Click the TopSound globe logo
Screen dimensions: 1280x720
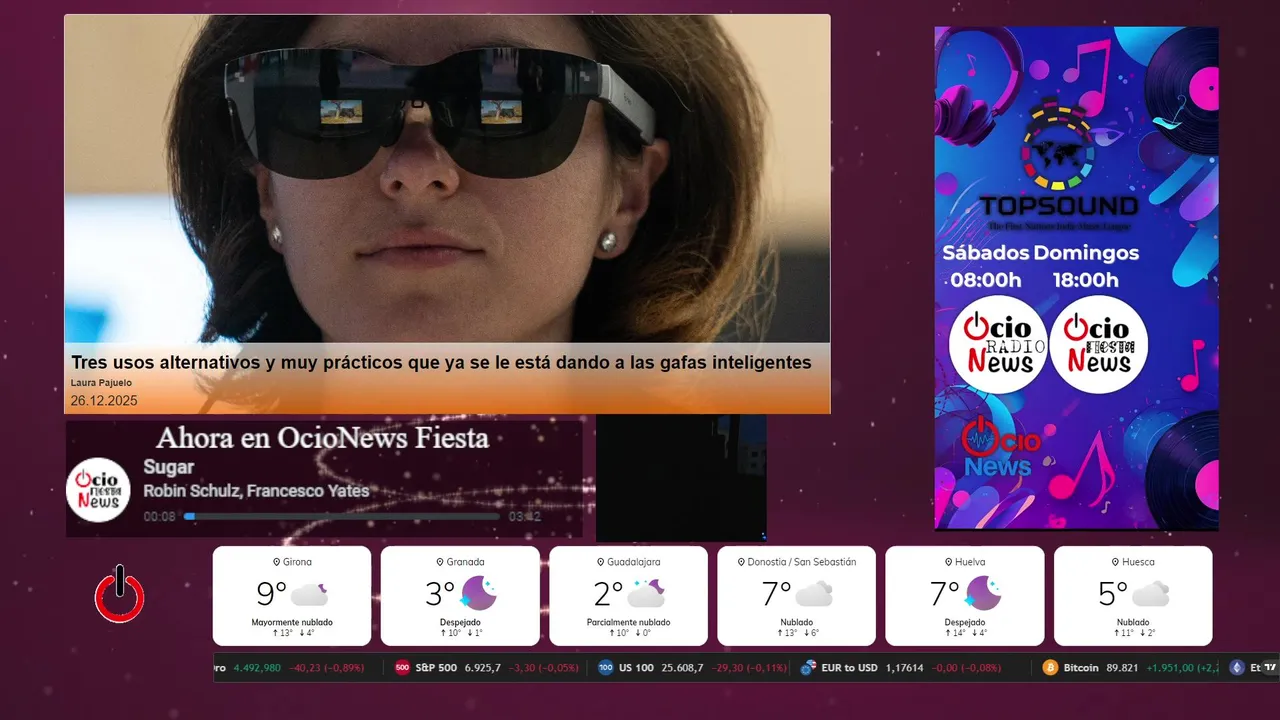click(x=1058, y=145)
